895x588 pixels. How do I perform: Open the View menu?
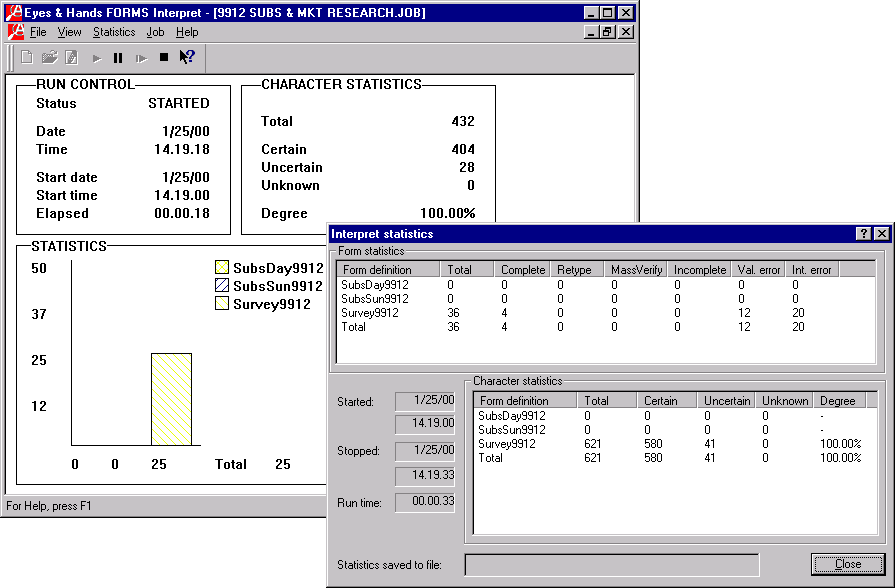[69, 32]
